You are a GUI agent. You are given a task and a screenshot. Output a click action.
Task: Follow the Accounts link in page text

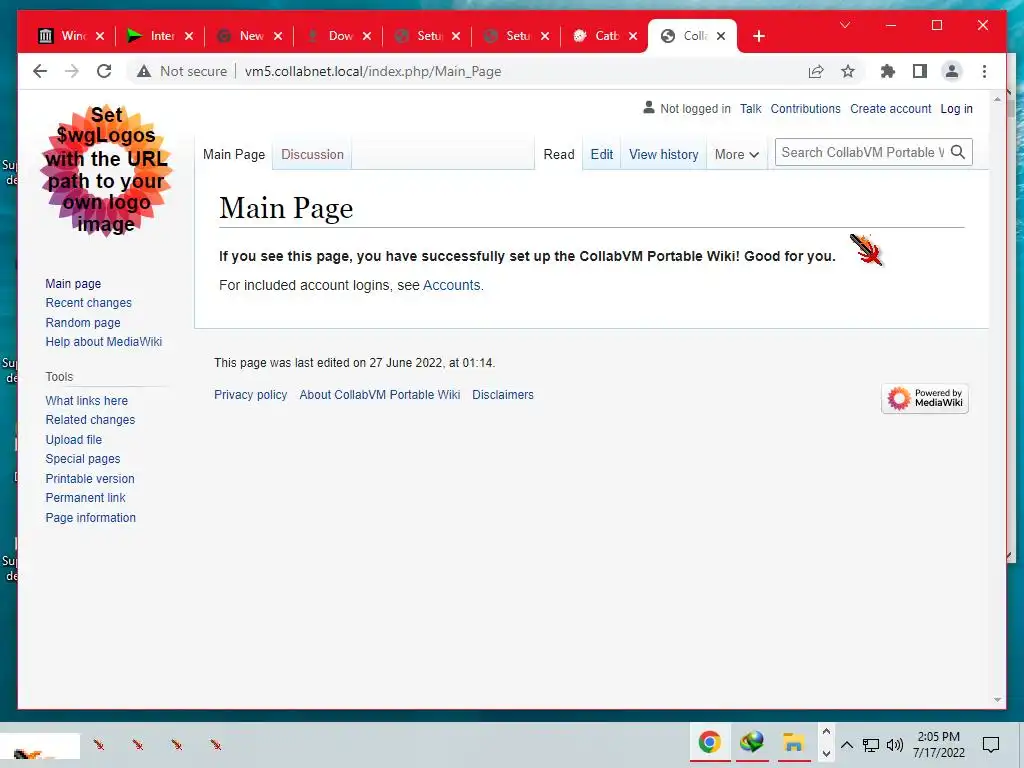pyautogui.click(x=451, y=285)
